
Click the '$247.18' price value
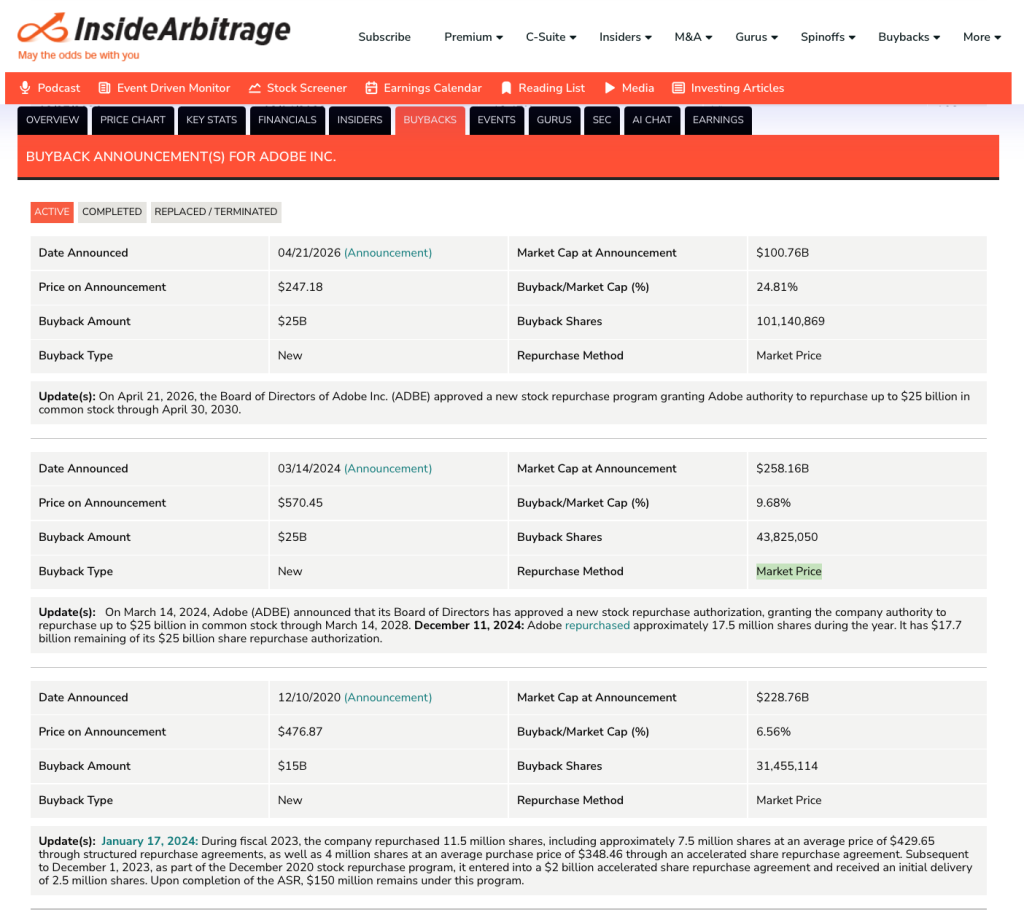tap(300, 287)
